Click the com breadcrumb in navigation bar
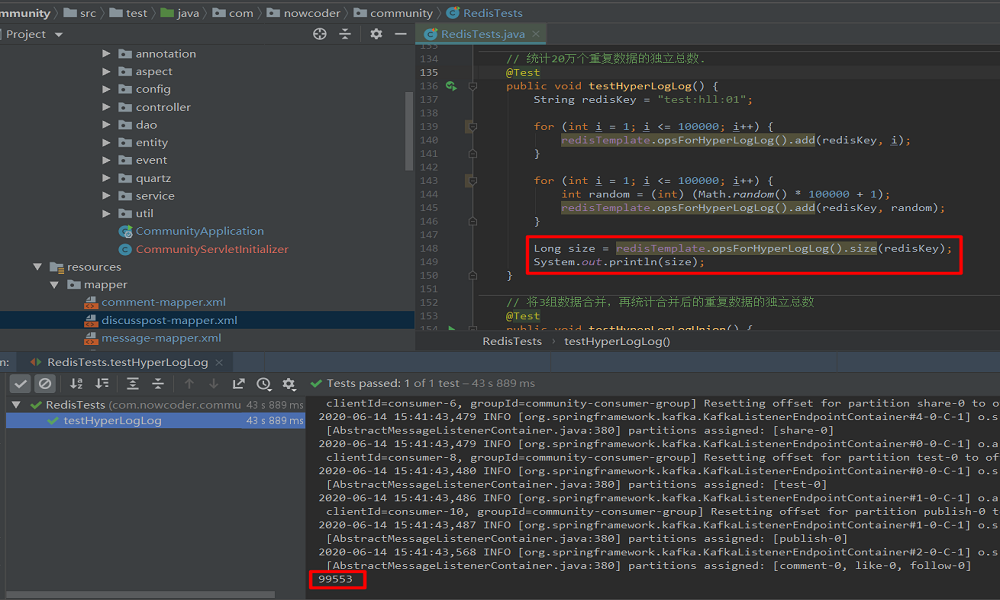The width and height of the screenshot is (1000, 600). (233, 13)
